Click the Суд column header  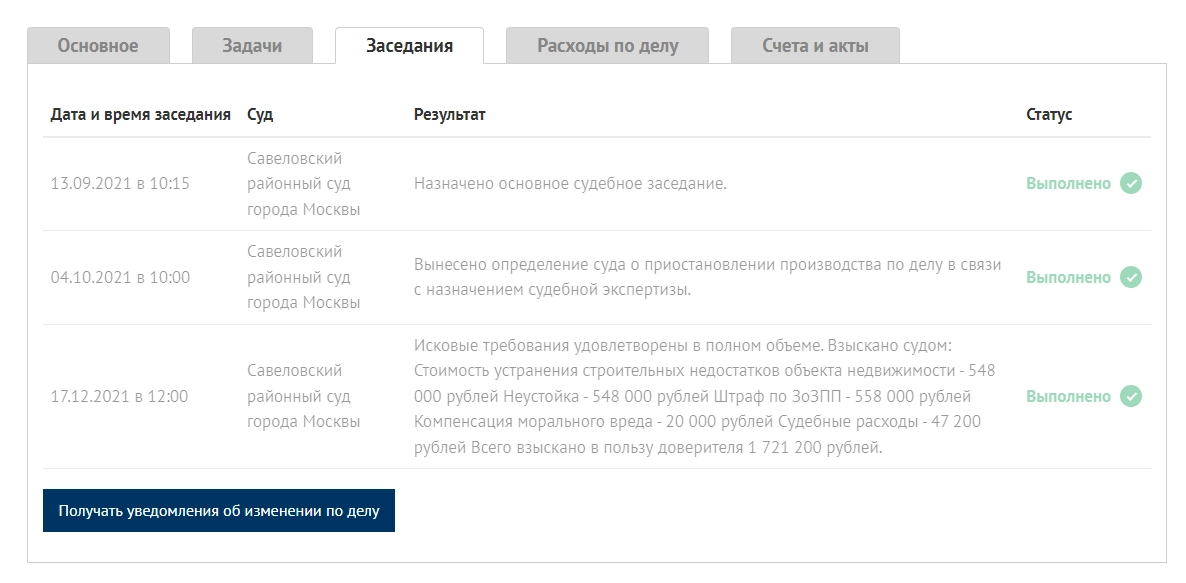[x=260, y=115]
